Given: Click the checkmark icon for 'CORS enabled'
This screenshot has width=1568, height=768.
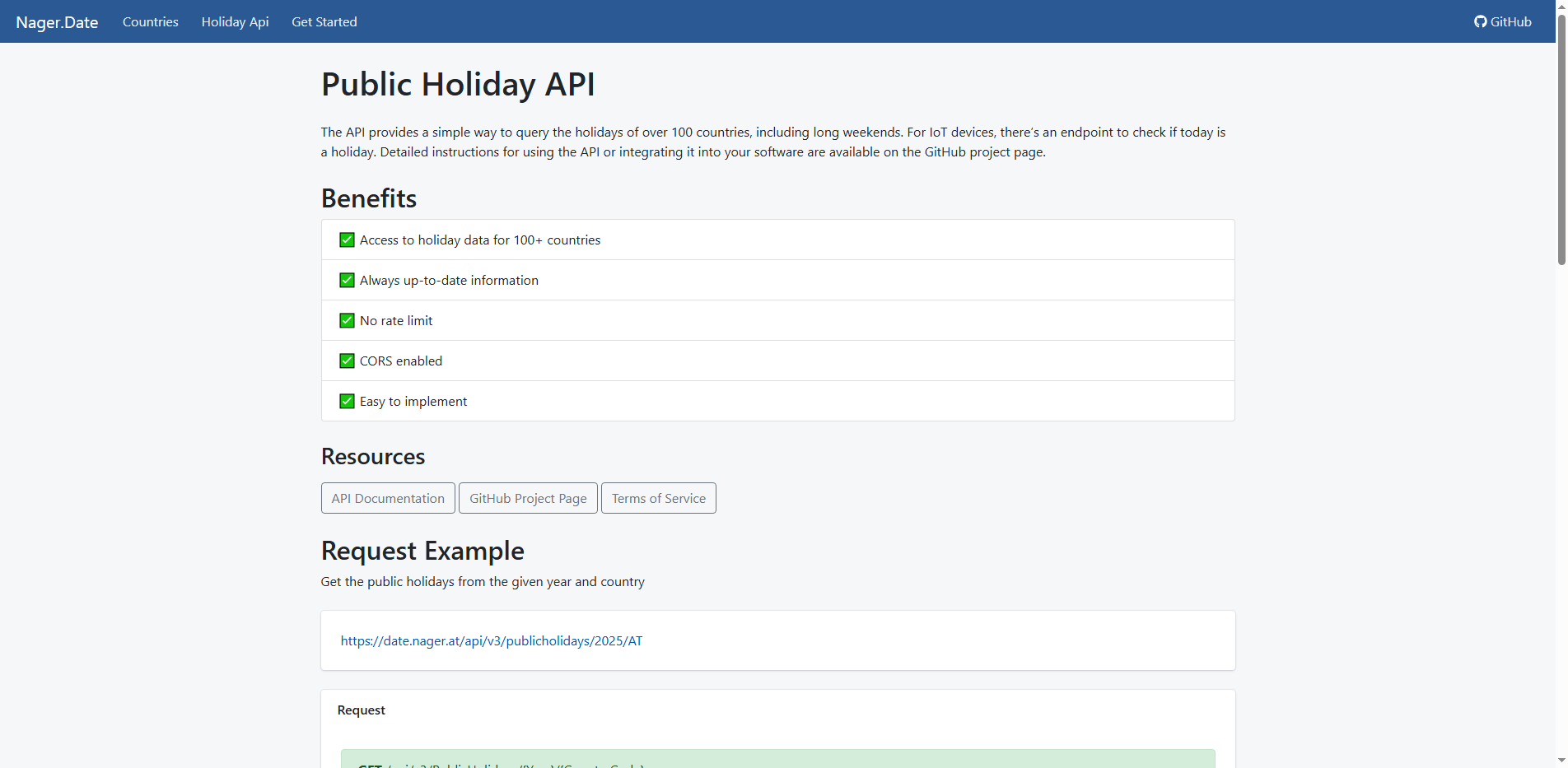Looking at the screenshot, I should click(x=347, y=361).
